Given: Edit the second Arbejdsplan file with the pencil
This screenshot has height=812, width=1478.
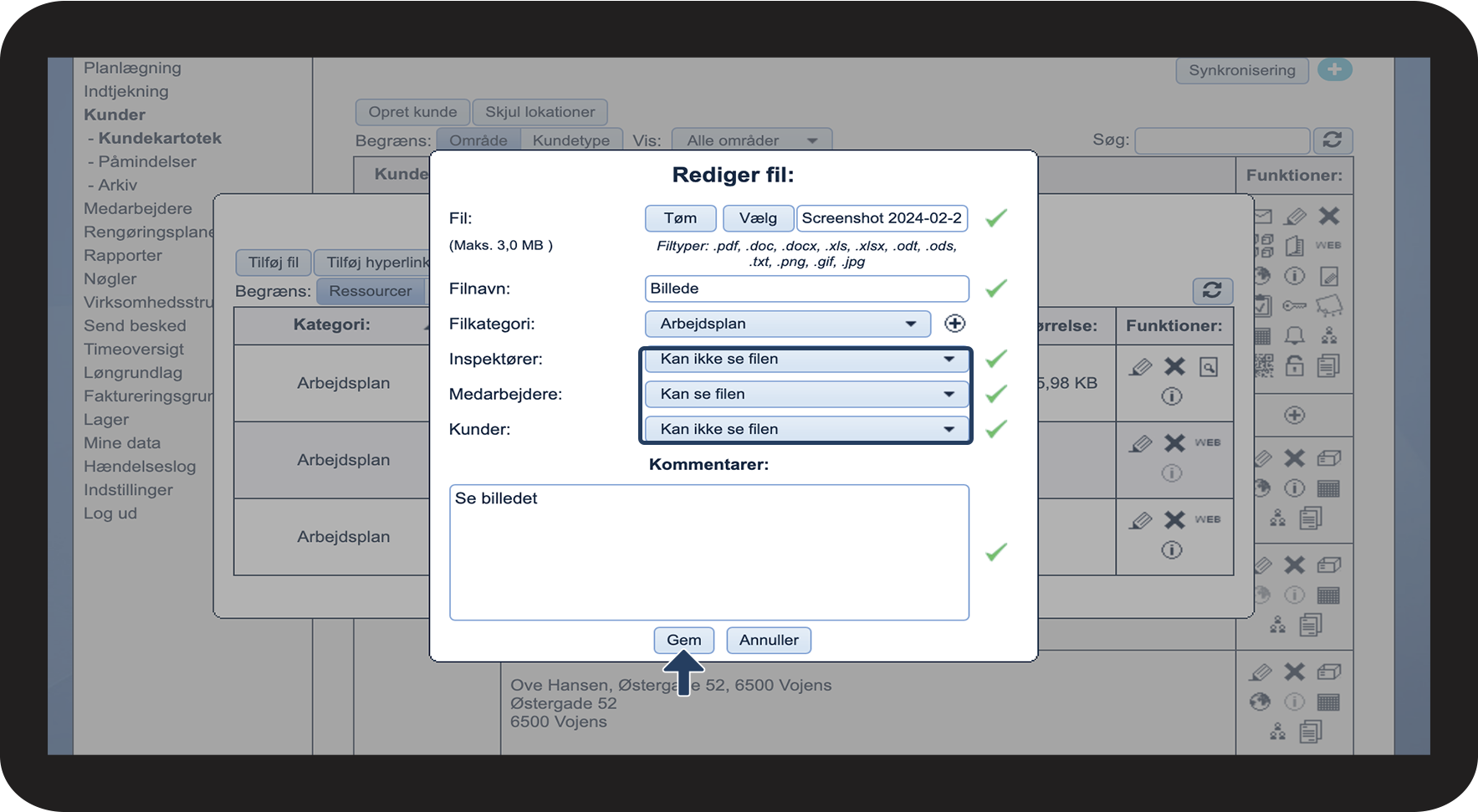Looking at the screenshot, I should 1140,443.
